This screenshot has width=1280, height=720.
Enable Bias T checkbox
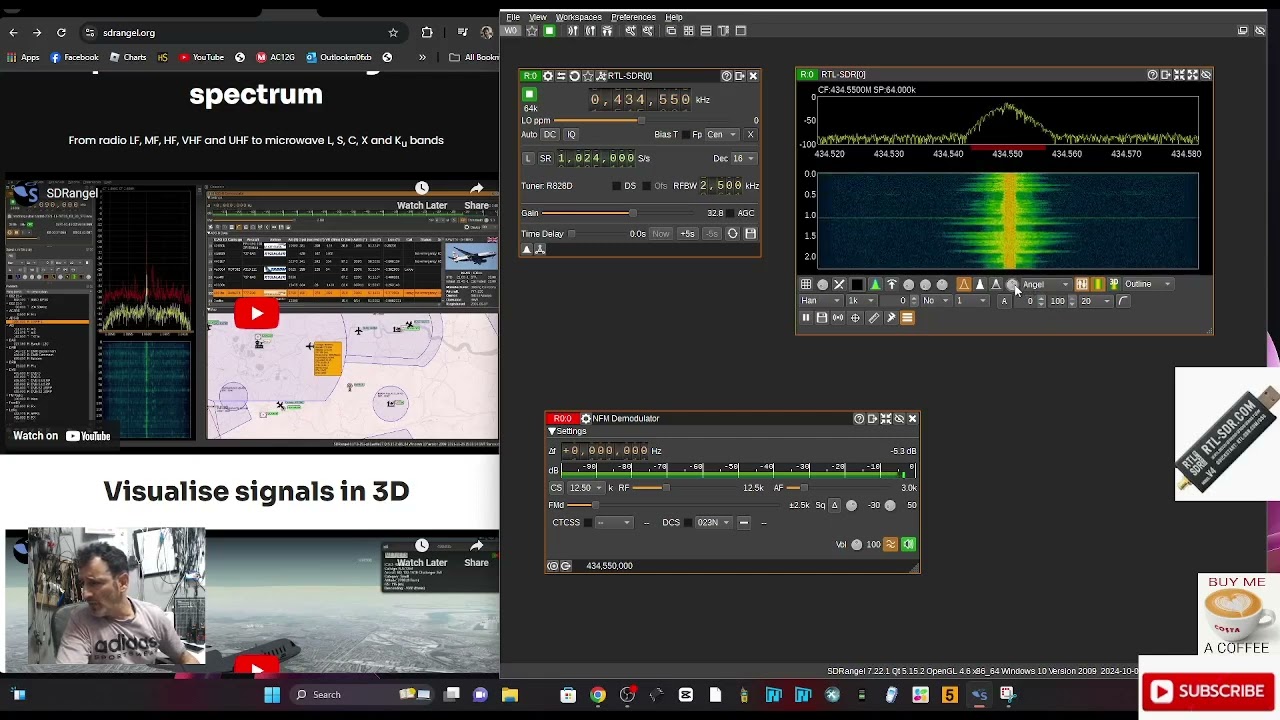point(686,135)
